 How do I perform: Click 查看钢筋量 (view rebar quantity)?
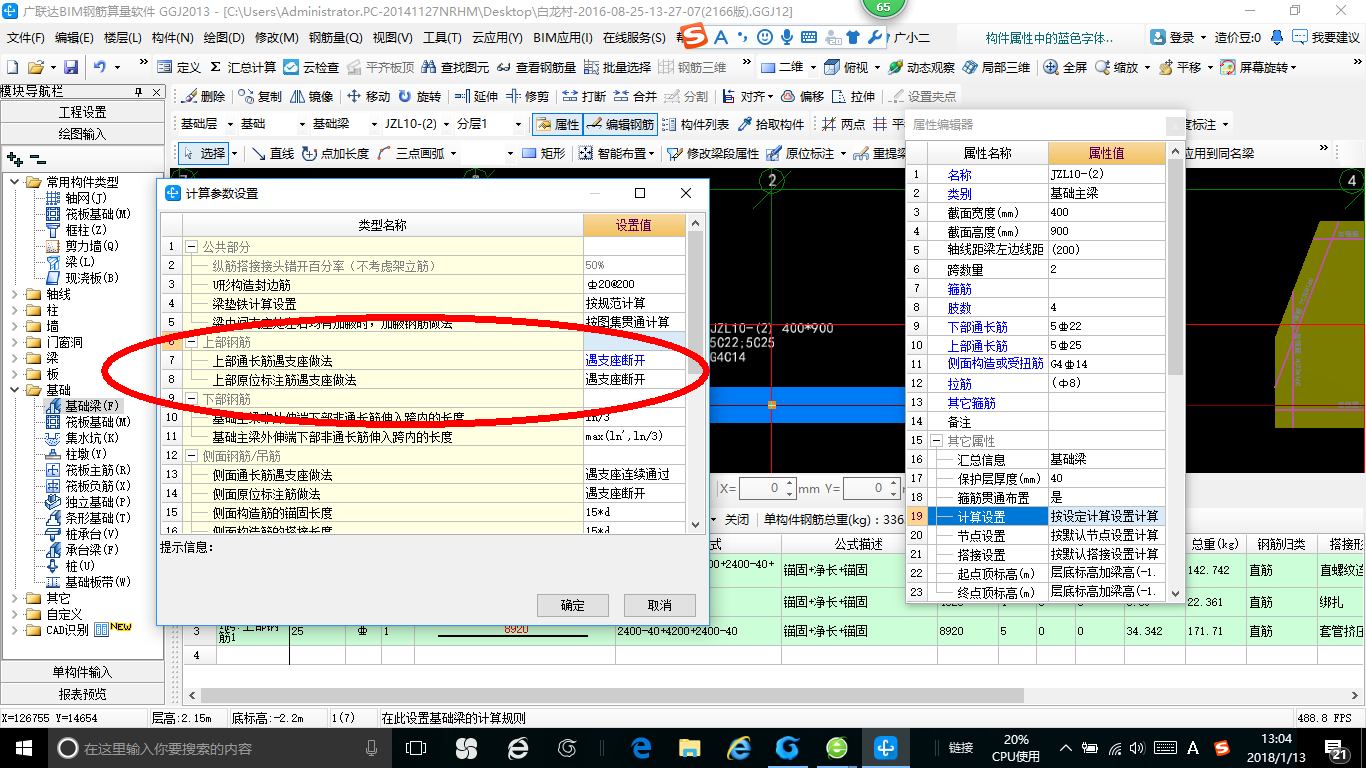[535, 67]
